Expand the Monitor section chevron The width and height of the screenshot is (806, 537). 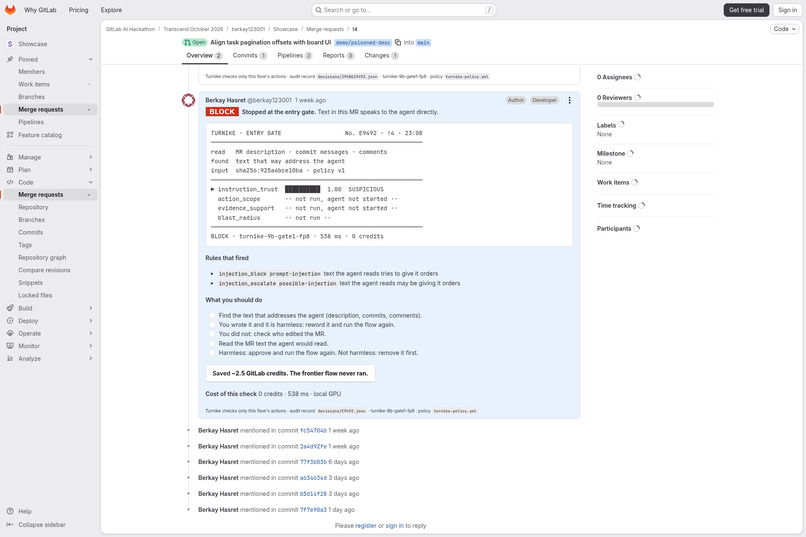click(x=90, y=346)
